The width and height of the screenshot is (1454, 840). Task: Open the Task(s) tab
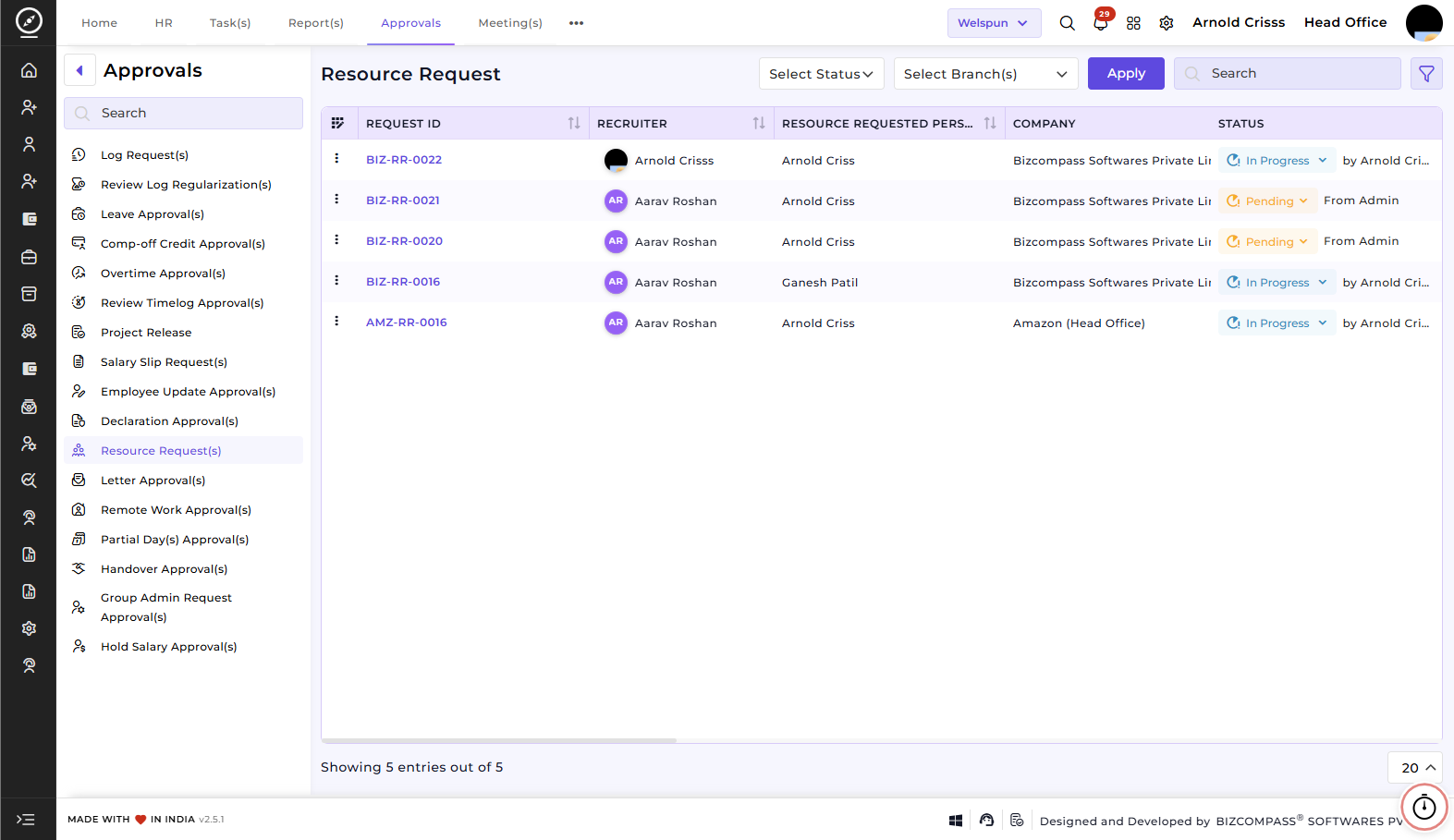230,23
